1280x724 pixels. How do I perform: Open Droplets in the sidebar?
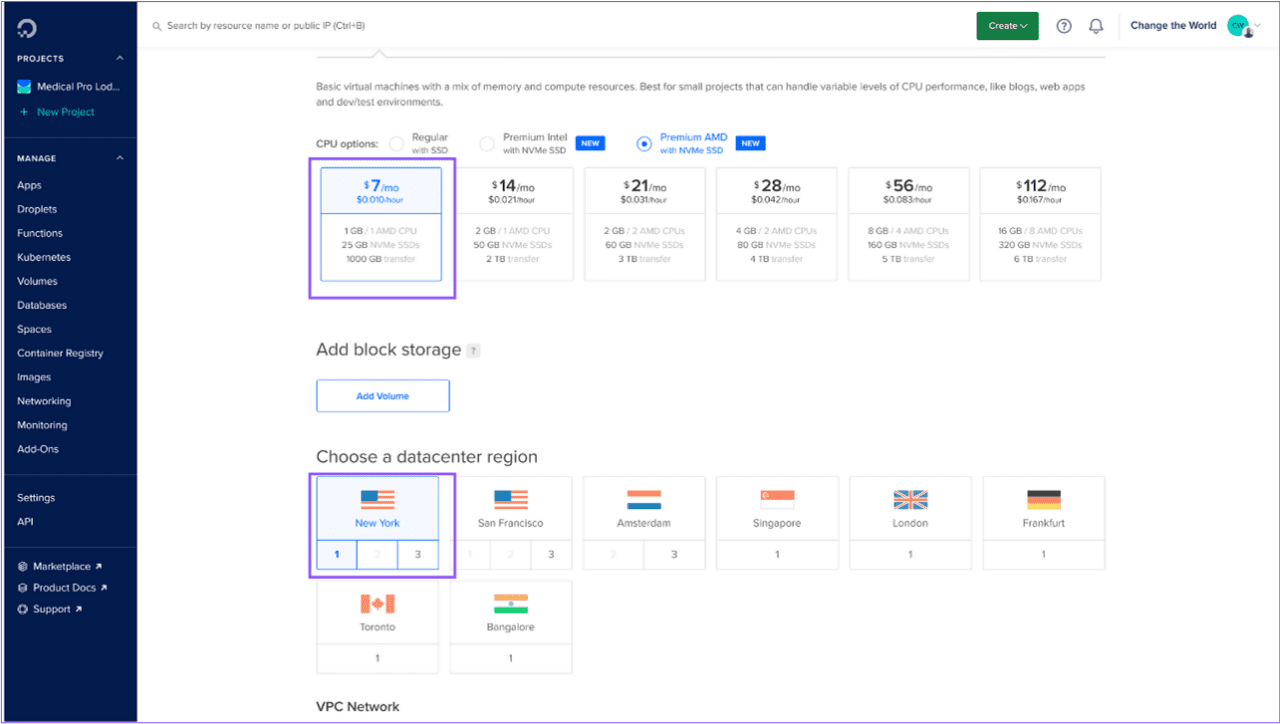coord(37,209)
